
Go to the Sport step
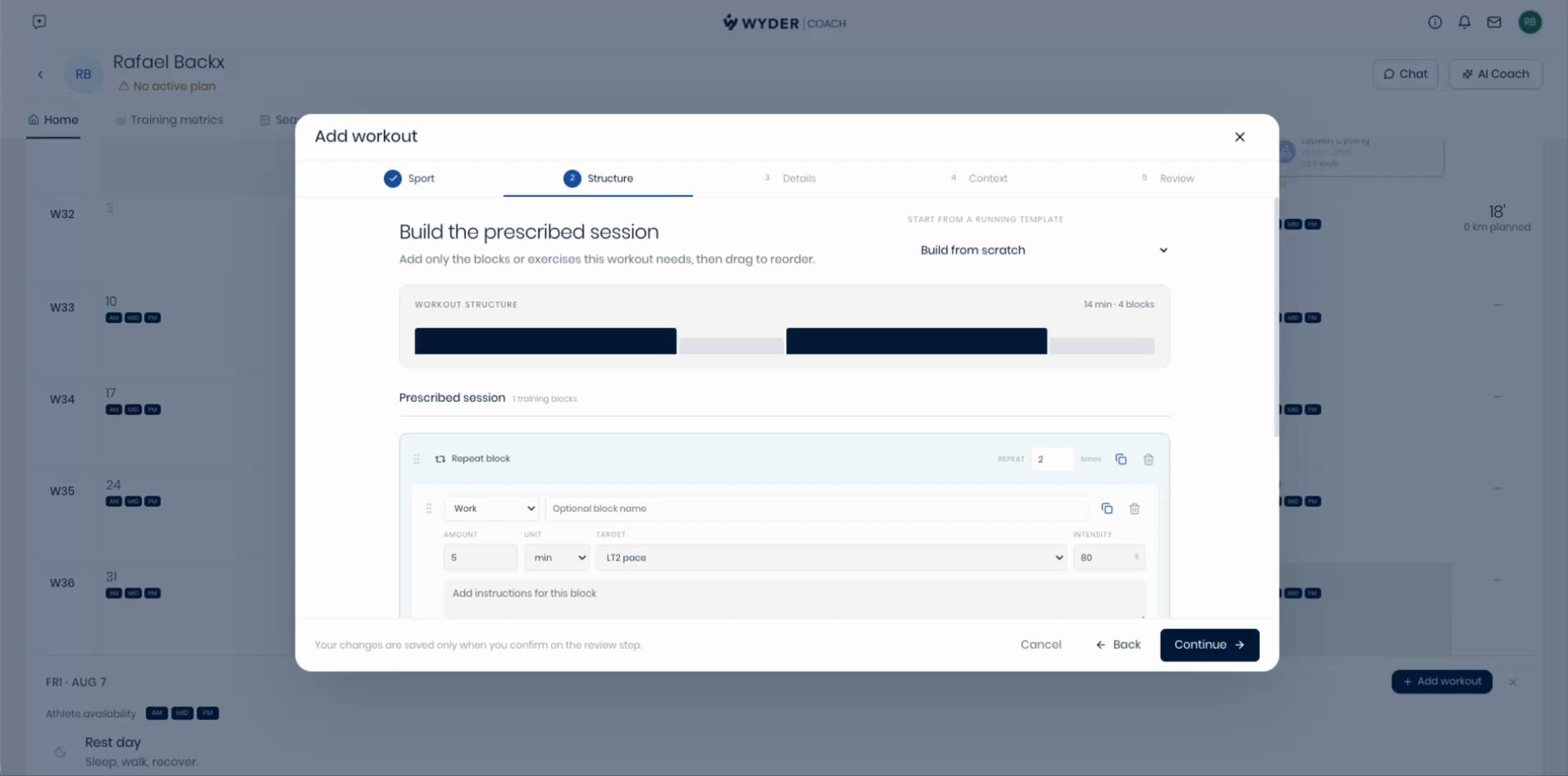pyautogui.click(x=409, y=179)
